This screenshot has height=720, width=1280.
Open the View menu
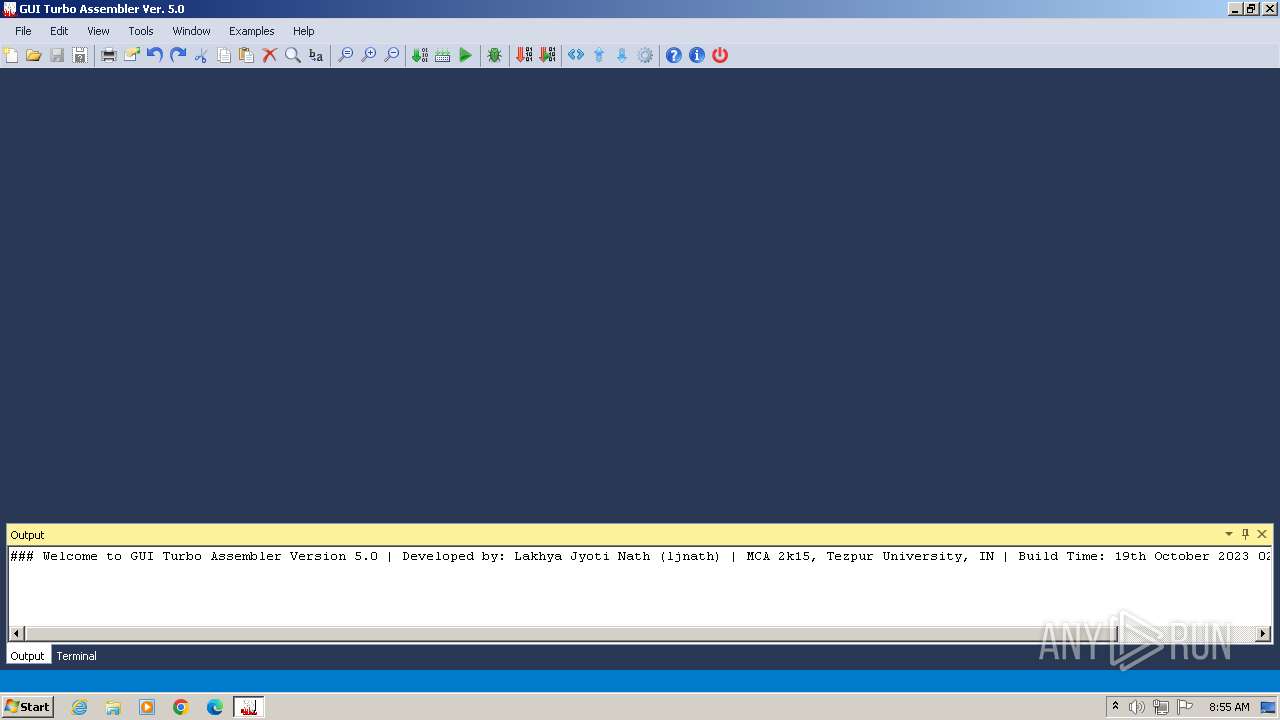(98, 31)
